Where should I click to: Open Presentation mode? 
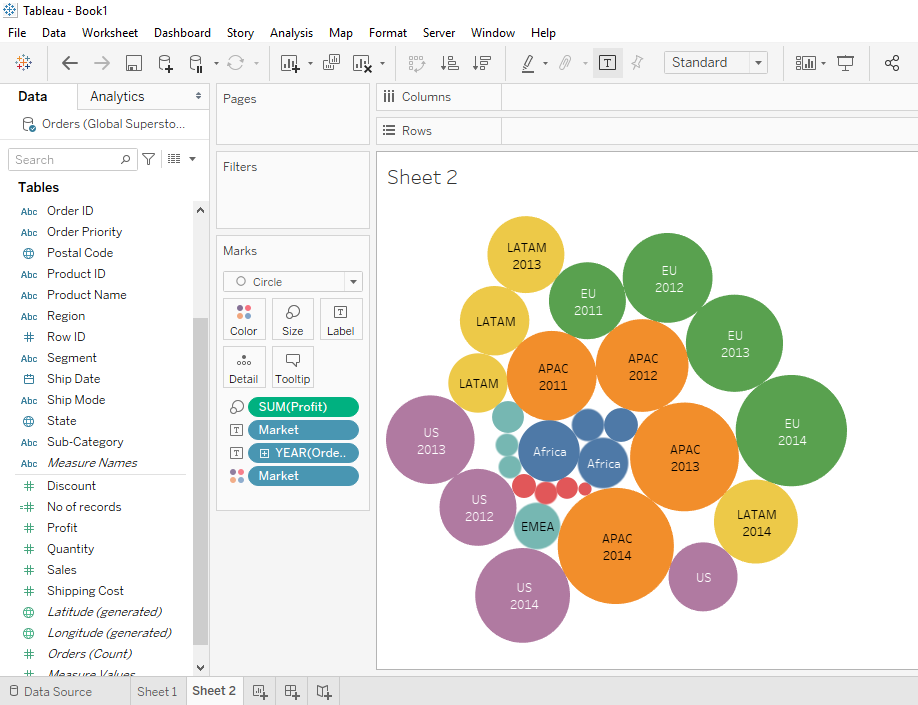(x=845, y=63)
